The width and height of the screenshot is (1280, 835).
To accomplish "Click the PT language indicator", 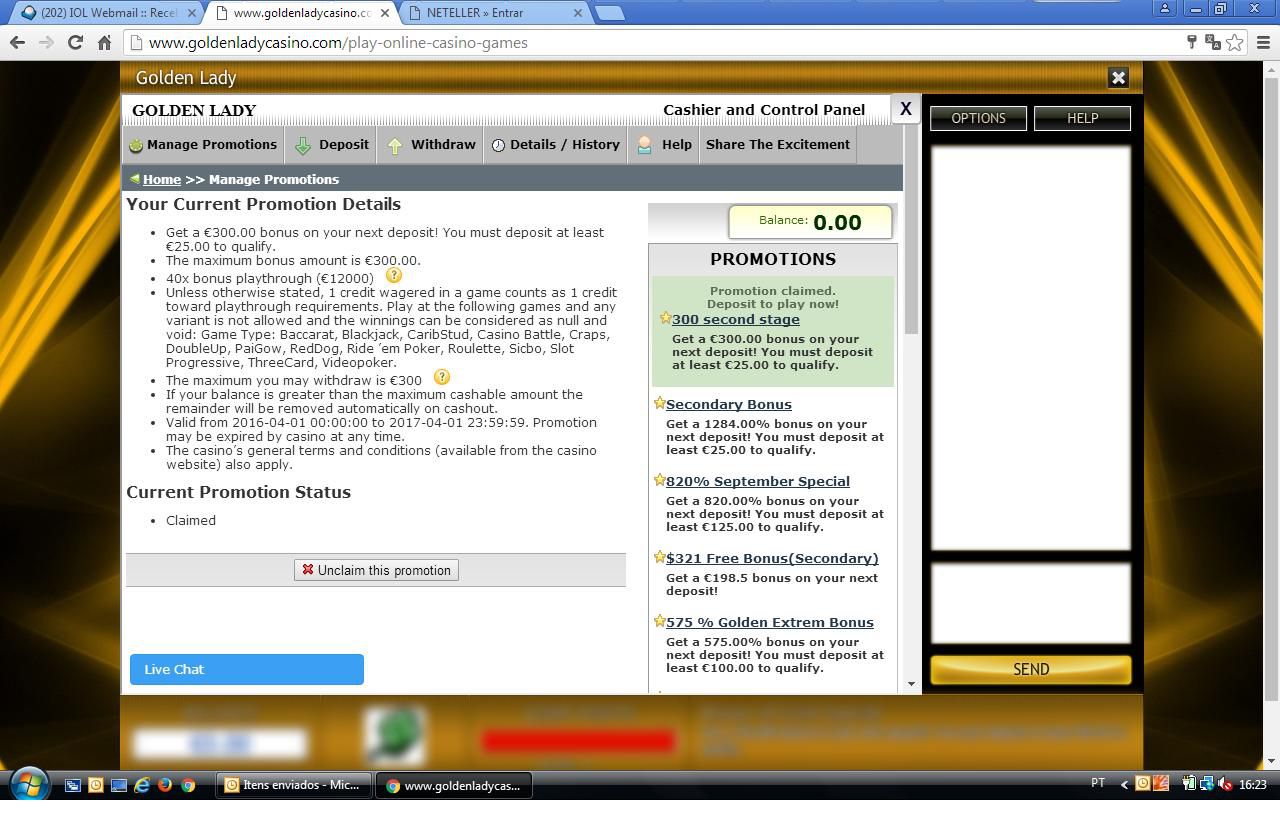I will tap(1098, 784).
